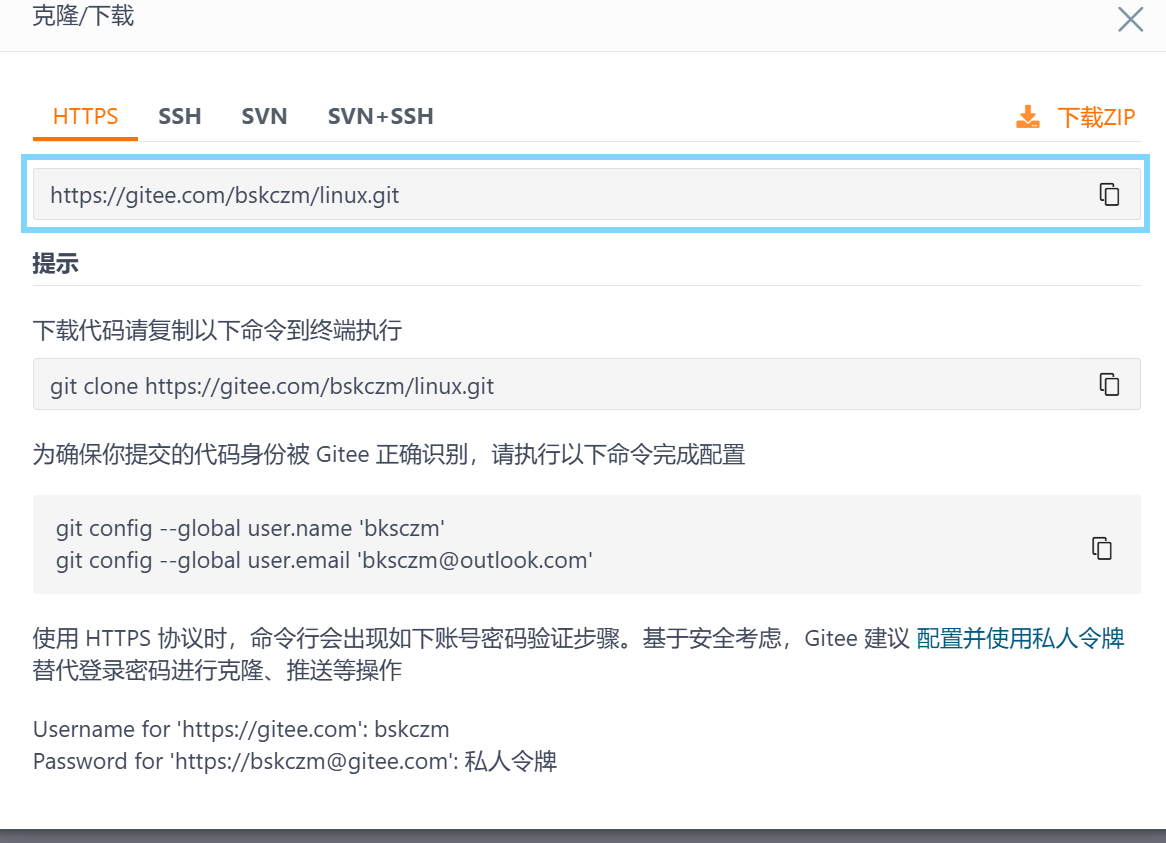This screenshot has width=1166, height=843.
Task: Click the 下载ZIP link
Action: pos(1096,117)
